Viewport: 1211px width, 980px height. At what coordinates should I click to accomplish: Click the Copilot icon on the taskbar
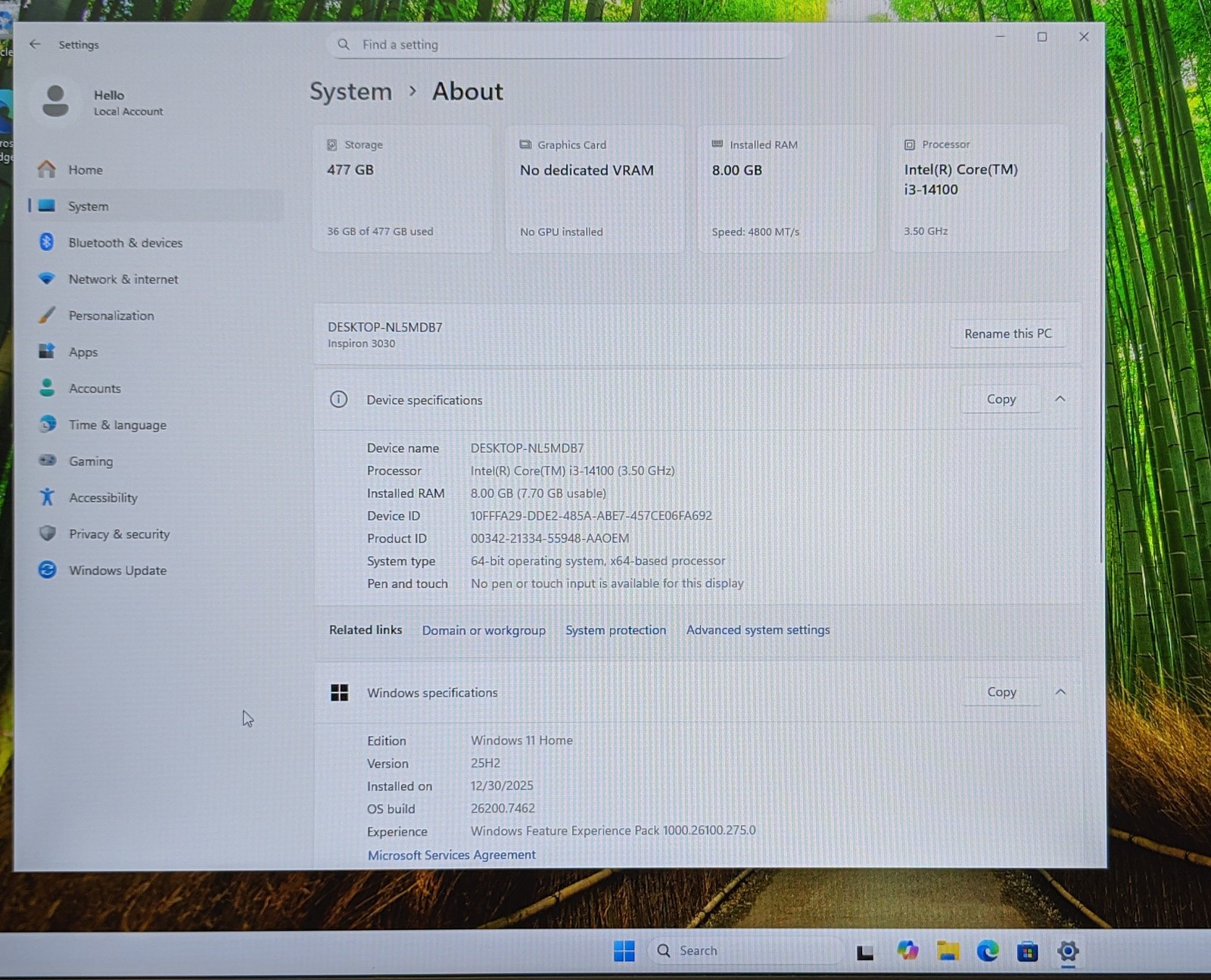point(907,951)
